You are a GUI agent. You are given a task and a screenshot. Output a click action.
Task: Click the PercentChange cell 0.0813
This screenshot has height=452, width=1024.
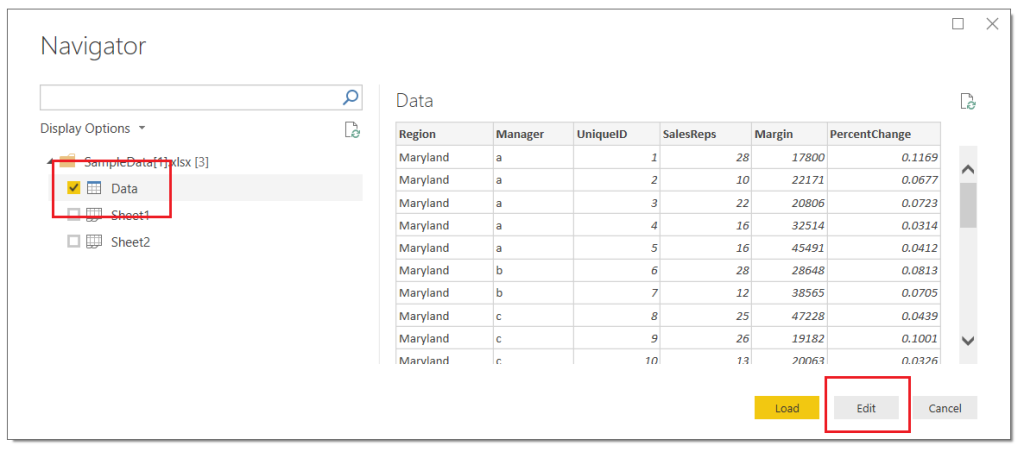[884, 270]
